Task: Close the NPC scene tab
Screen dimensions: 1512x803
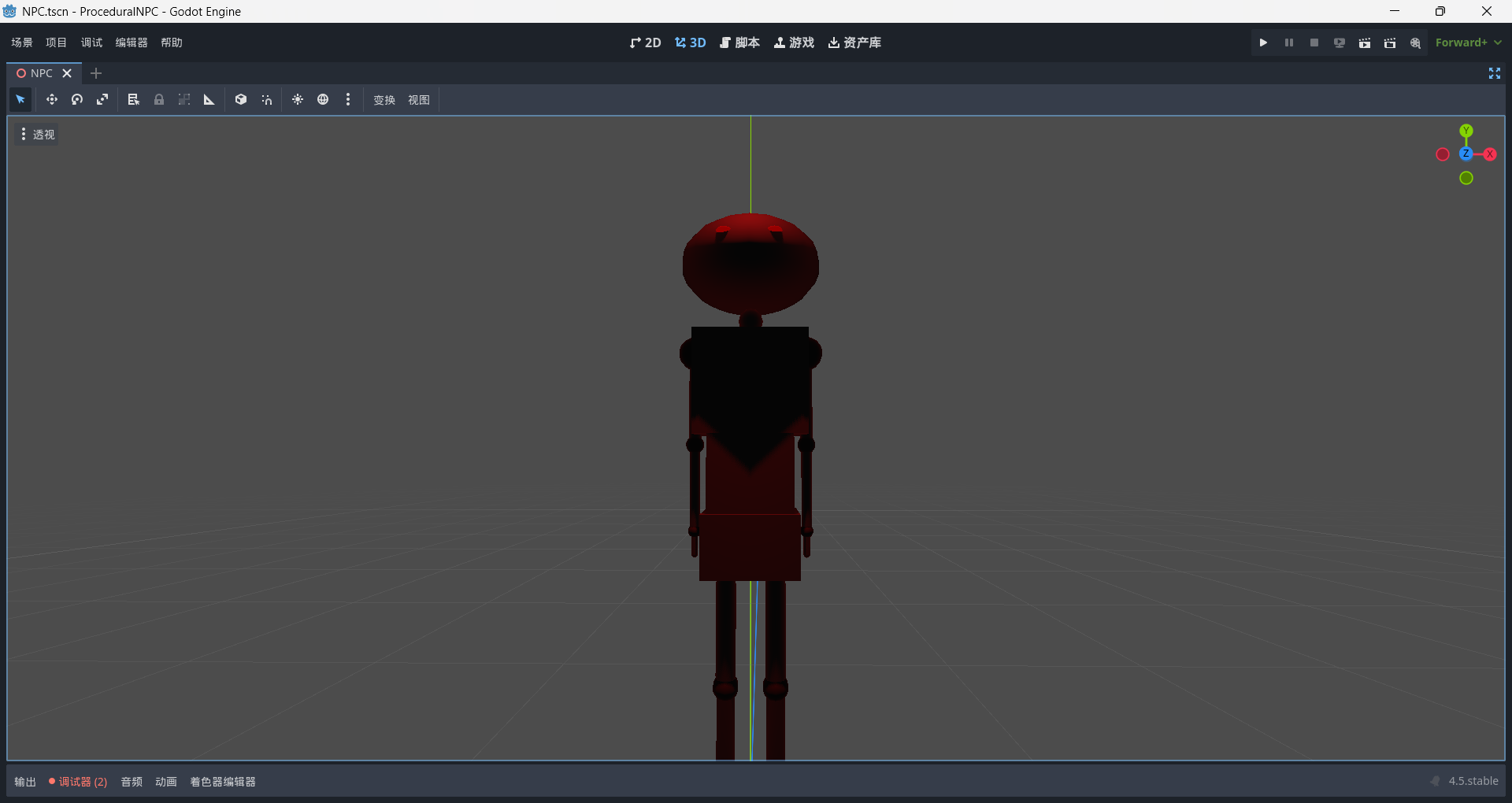Action: 67,73
